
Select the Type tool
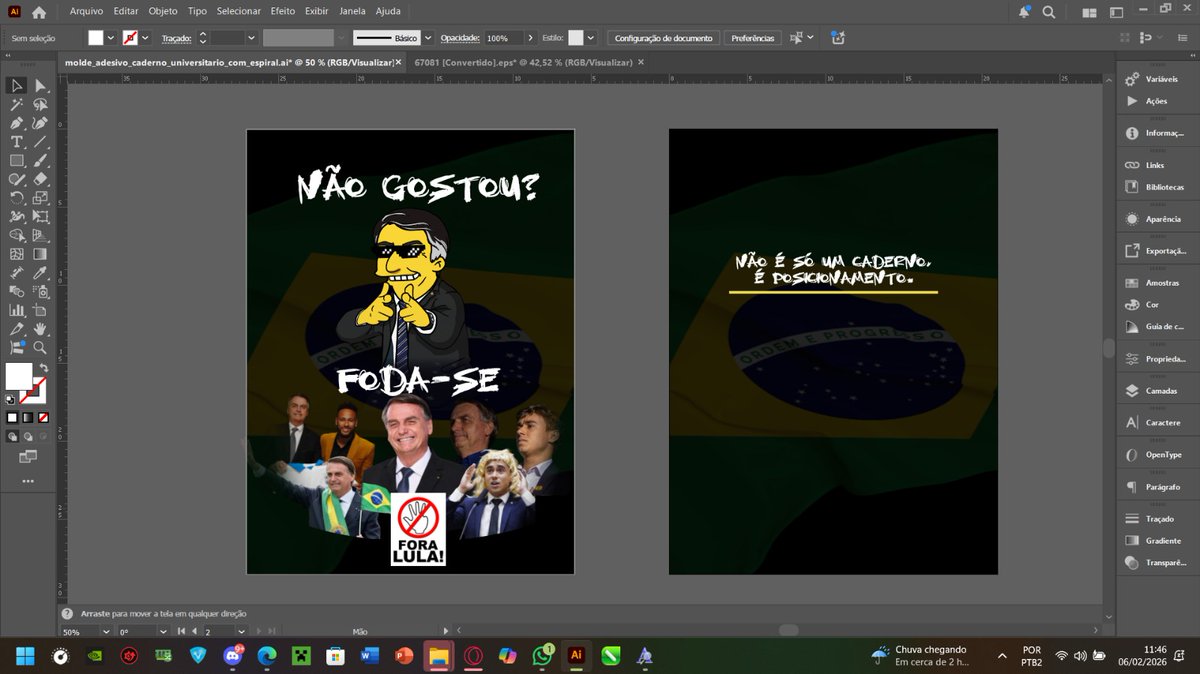coord(17,142)
